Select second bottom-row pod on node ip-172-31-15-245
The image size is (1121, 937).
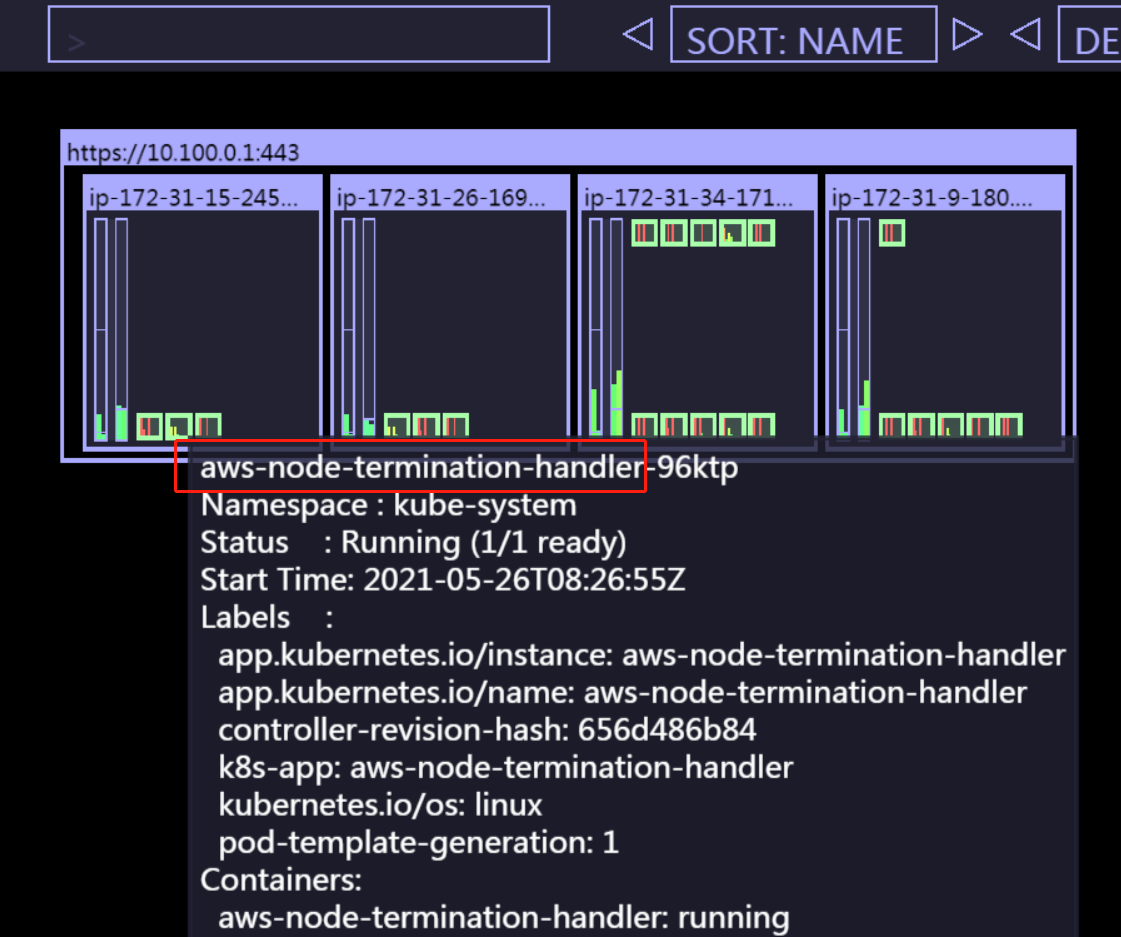pos(179,426)
